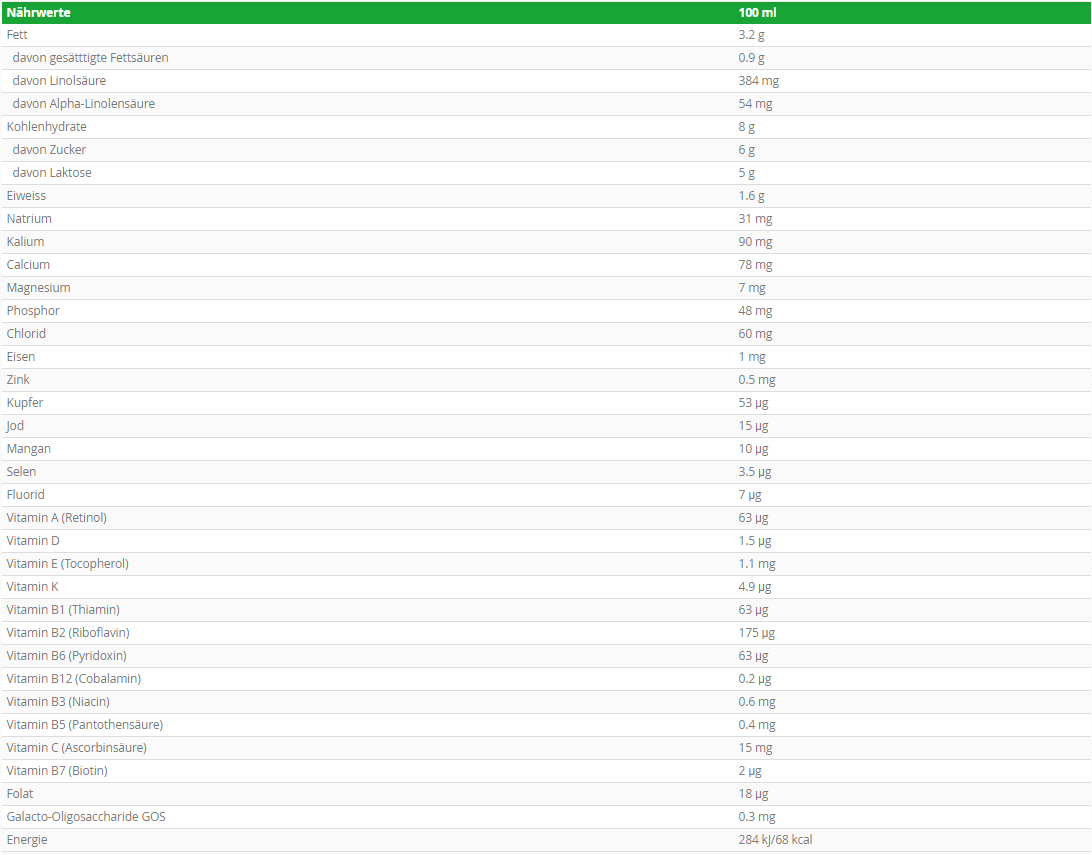Select the Kupfer value 53 µg
The width and height of the screenshot is (1092, 855).
pos(754,402)
